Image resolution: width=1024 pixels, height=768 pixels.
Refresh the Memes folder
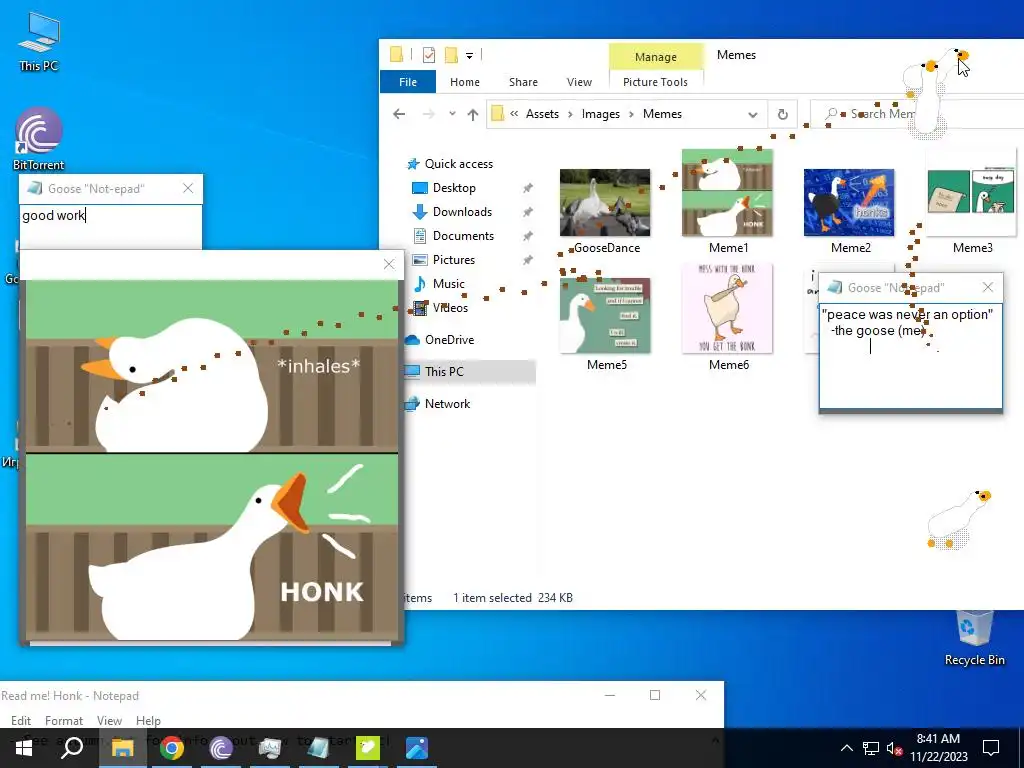point(782,114)
